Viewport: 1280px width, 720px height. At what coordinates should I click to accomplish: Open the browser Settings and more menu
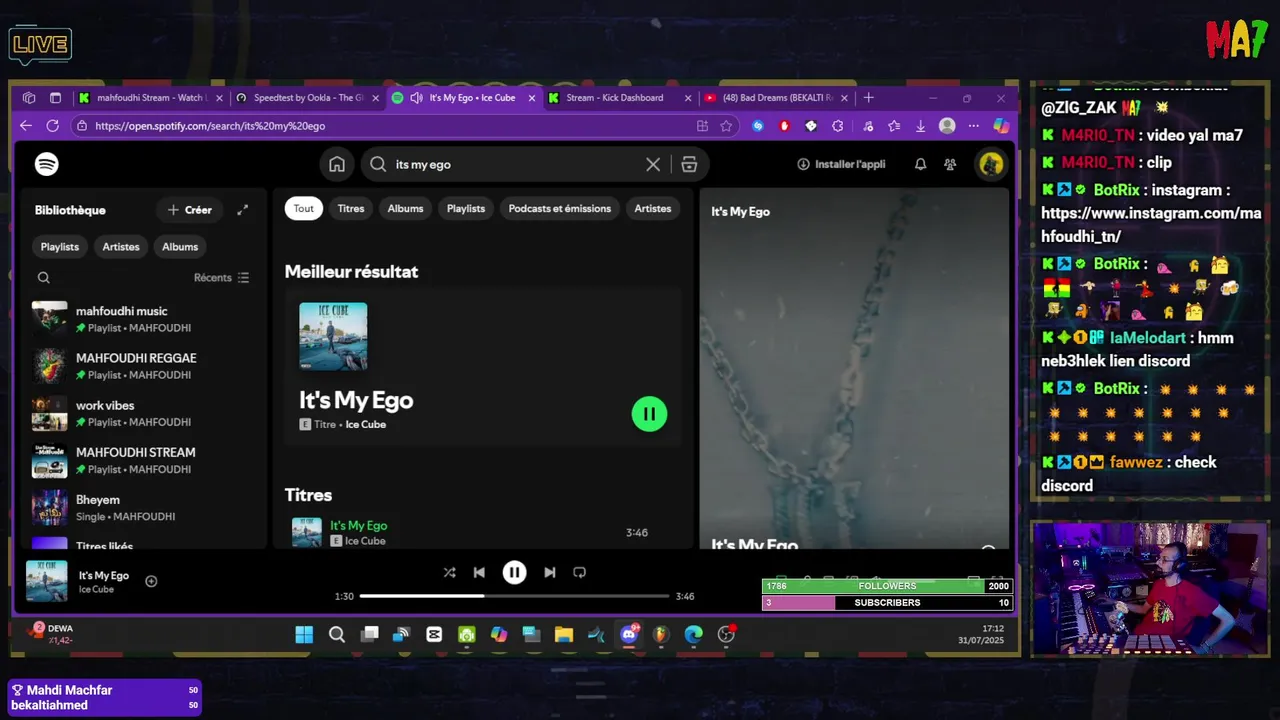coord(974,126)
